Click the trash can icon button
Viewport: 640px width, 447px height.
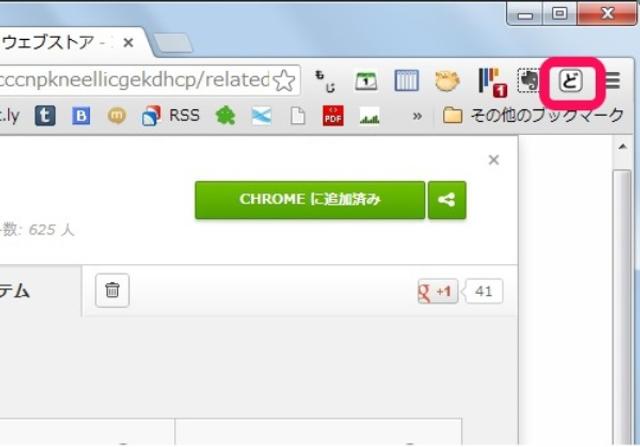(x=112, y=290)
